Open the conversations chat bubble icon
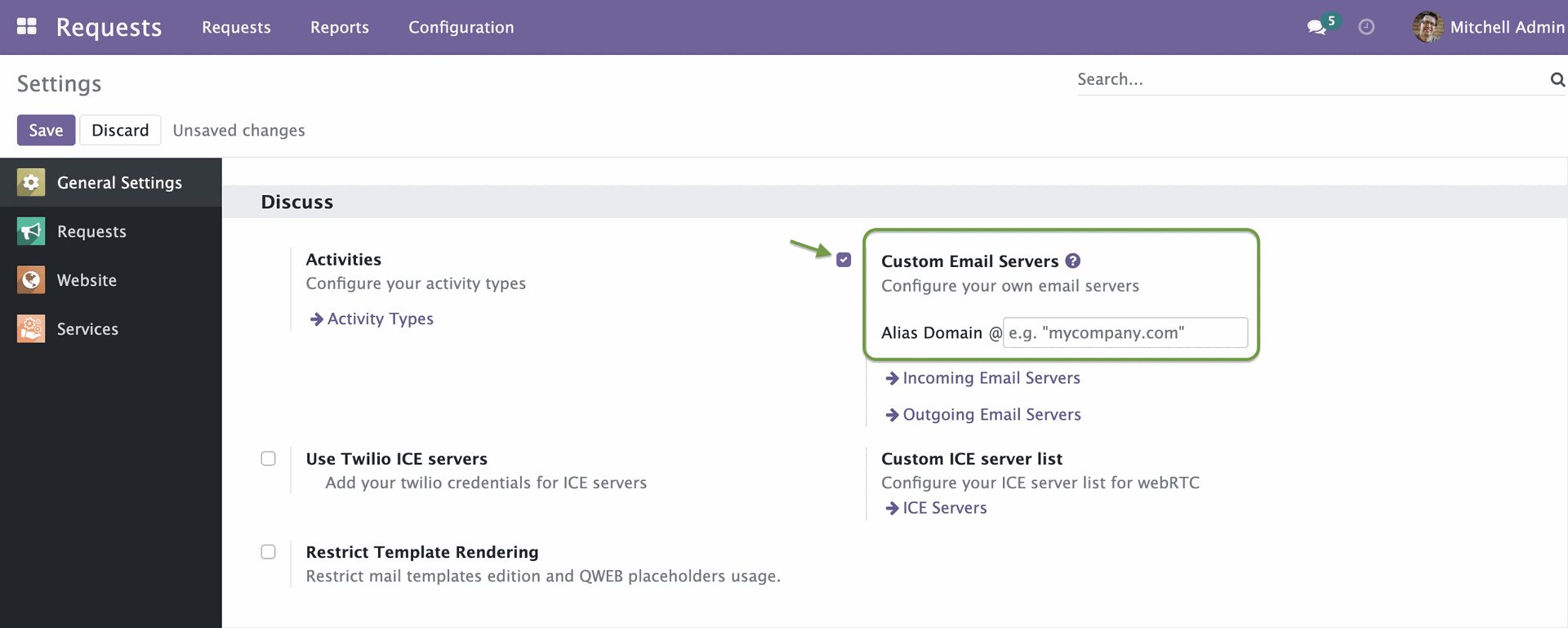The image size is (1568, 628). coord(1316,28)
